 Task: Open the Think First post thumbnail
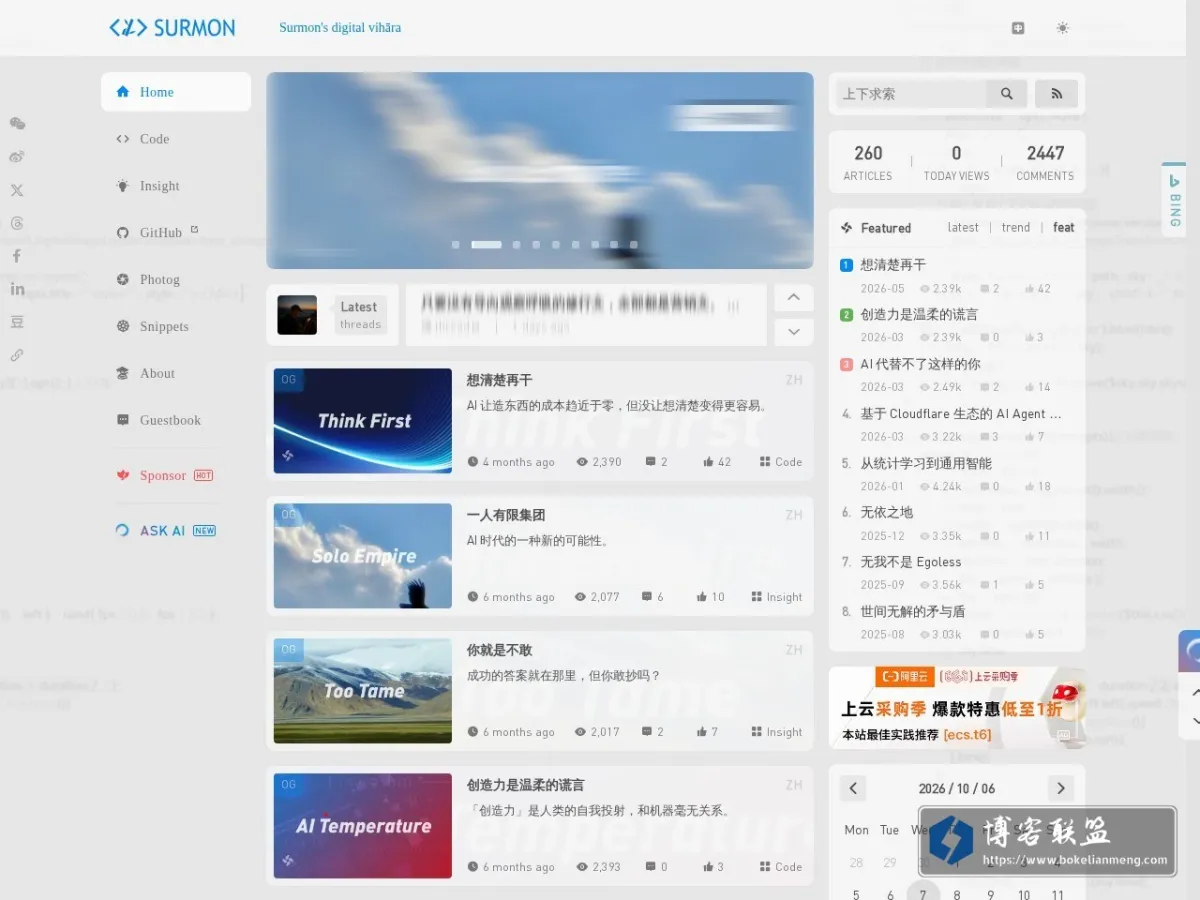click(x=363, y=421)
